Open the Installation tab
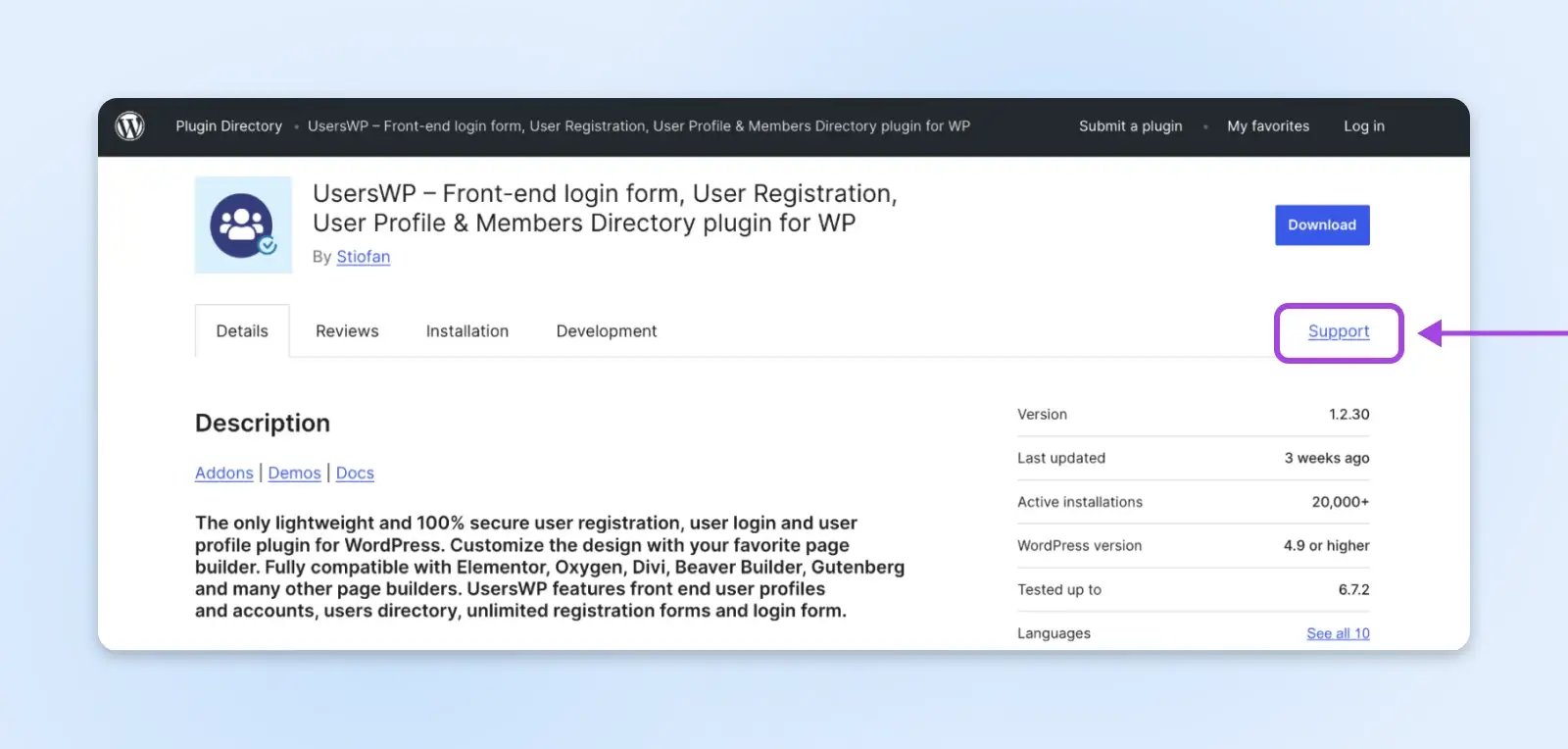1568x749 pixels. [x=466, y=331]
